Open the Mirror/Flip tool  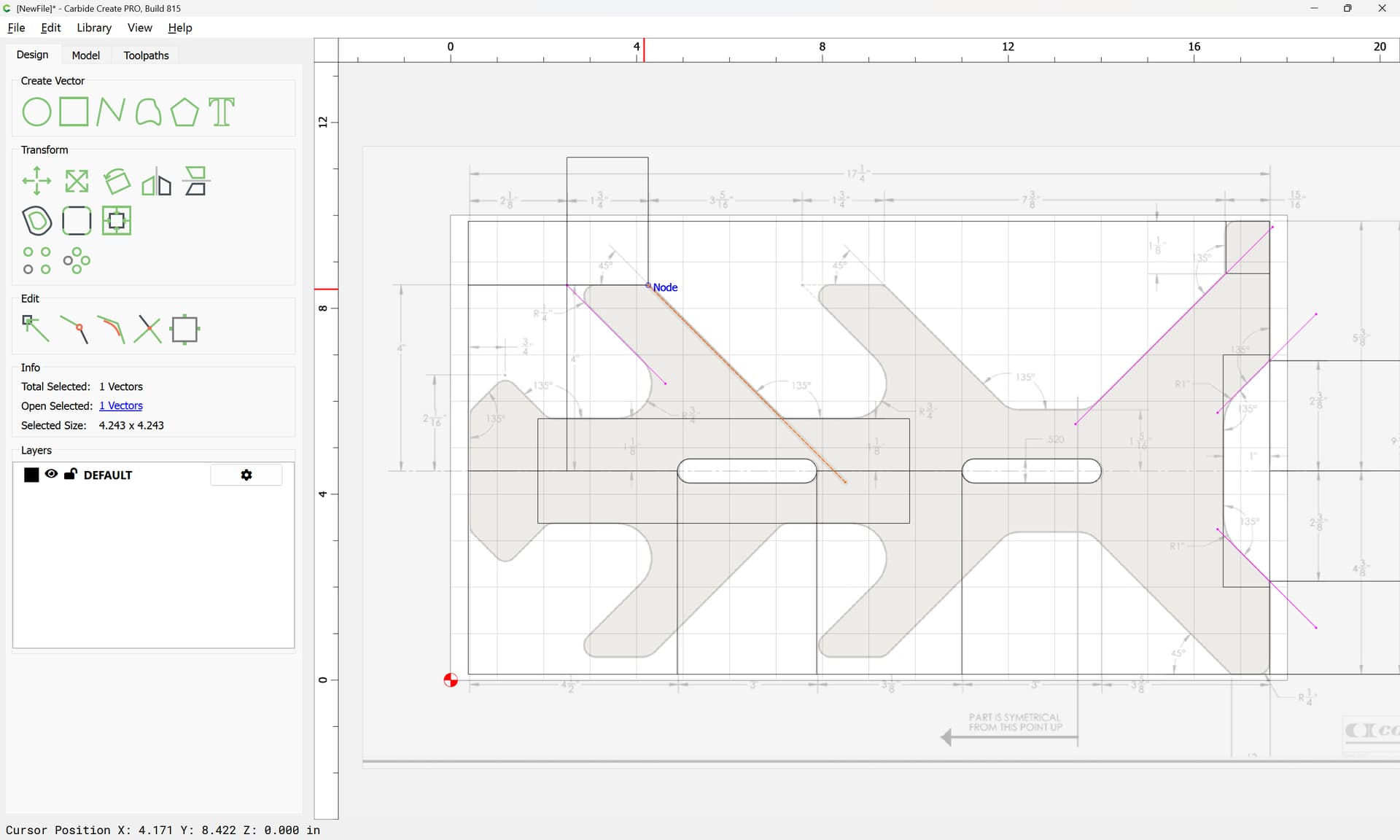pyautogui.click(x=156, y=182)
